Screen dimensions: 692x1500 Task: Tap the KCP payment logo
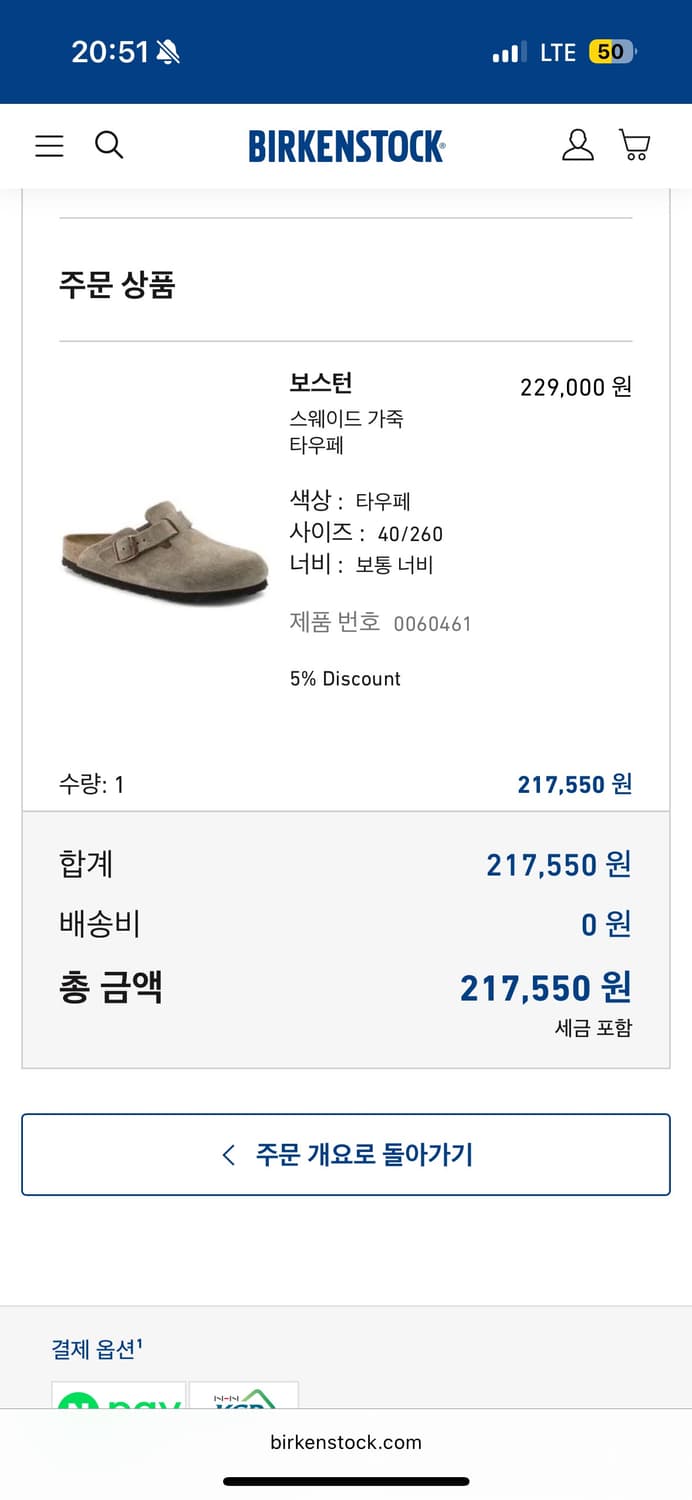click(x=244, y=1397)
